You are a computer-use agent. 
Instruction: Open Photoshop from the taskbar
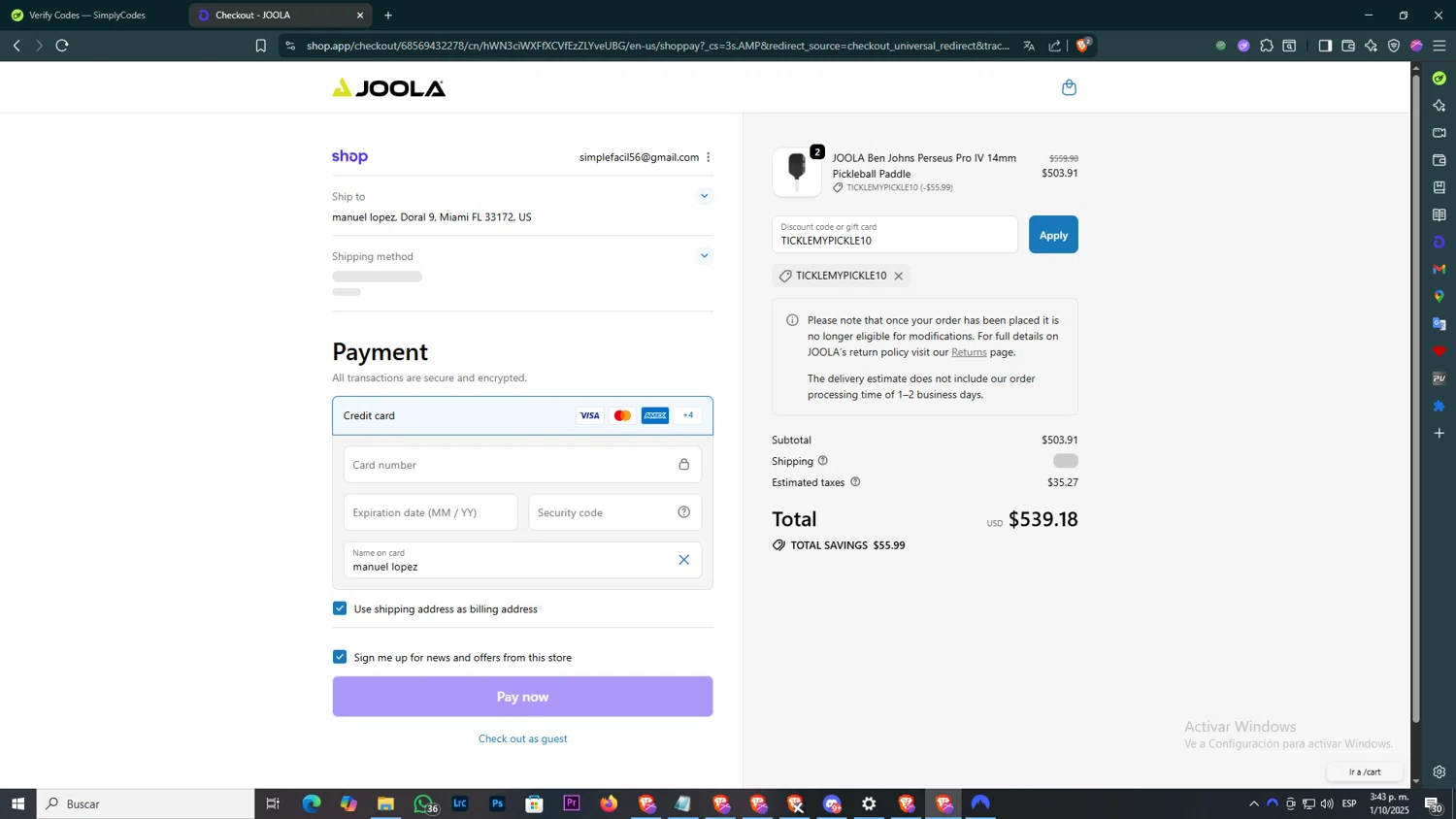point(498,803)
